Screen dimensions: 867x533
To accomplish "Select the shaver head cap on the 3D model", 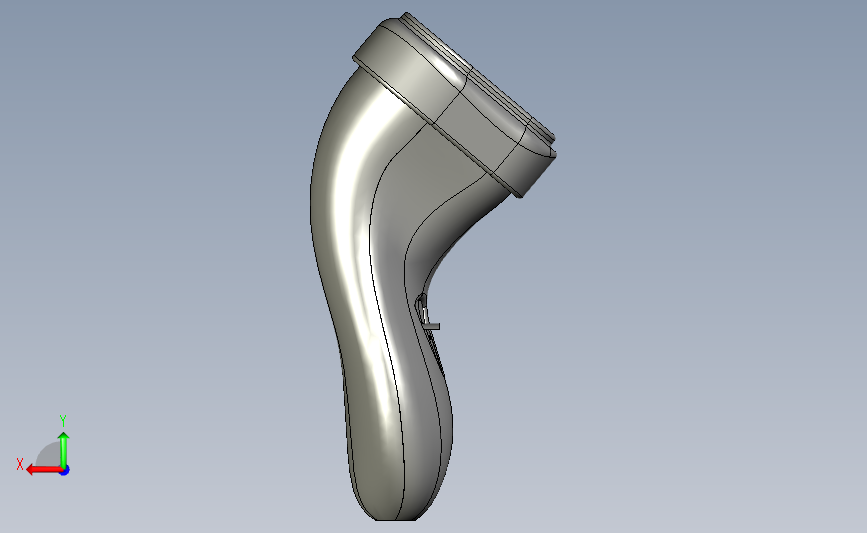I will pos(456,105).
